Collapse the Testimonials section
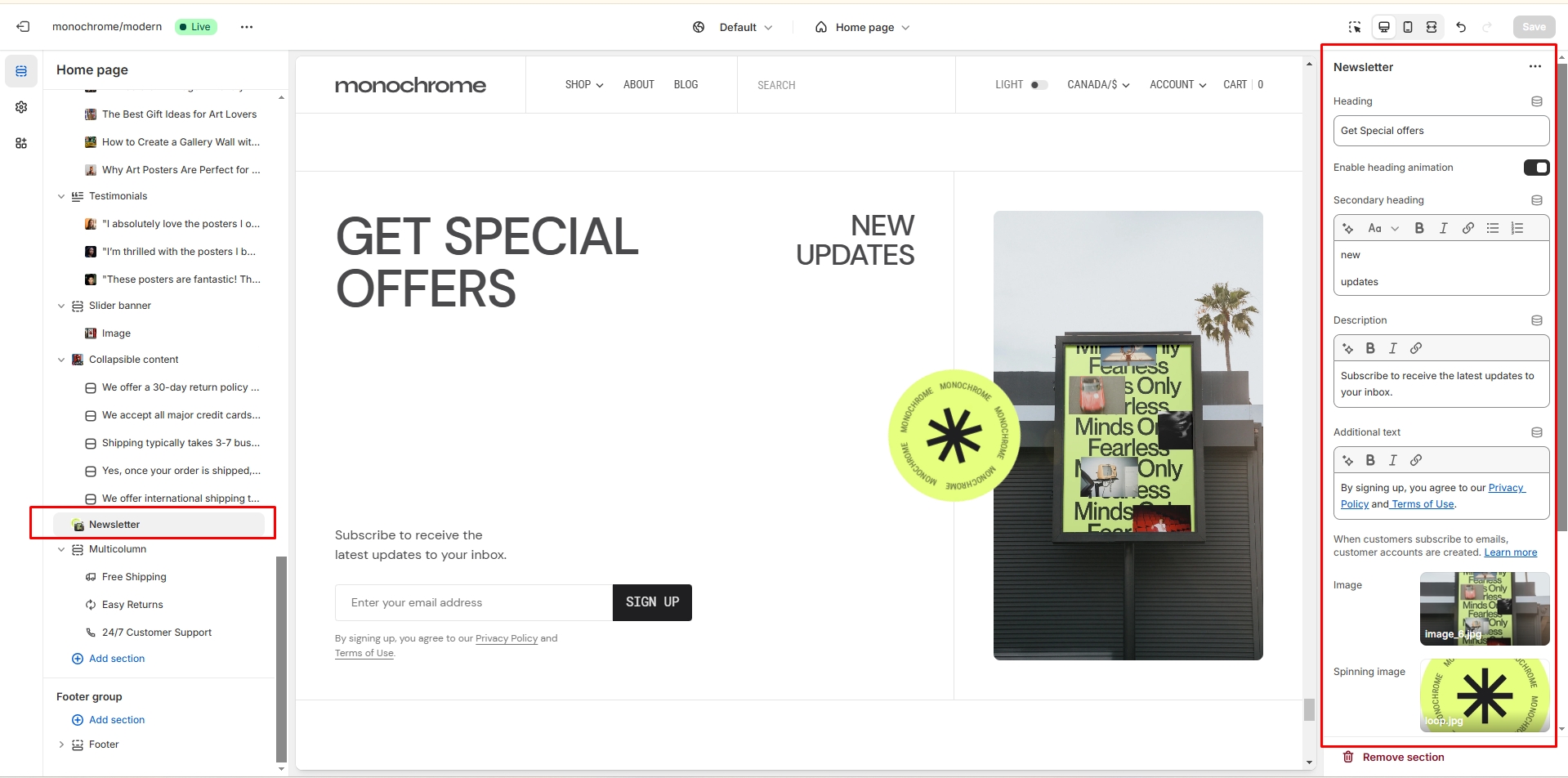This screenshot has width=1568, height=778. pos(61,196)
